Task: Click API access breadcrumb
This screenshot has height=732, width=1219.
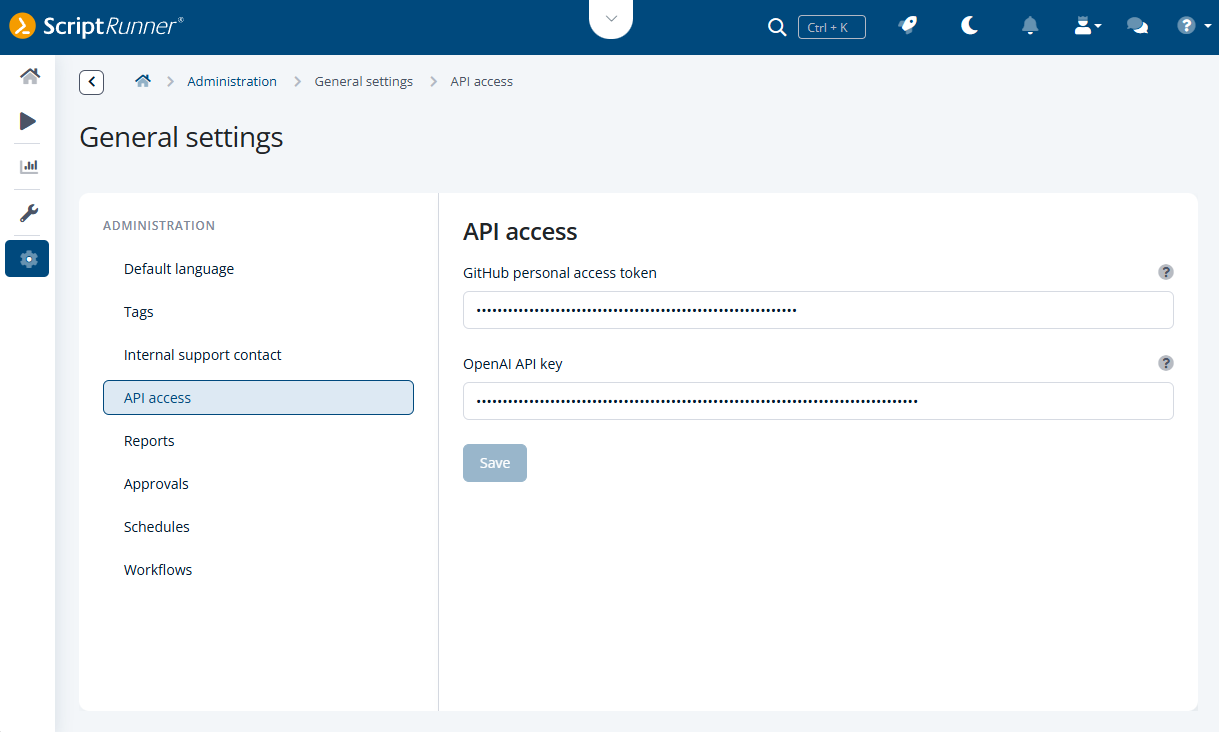Action: tap(481, 82)
